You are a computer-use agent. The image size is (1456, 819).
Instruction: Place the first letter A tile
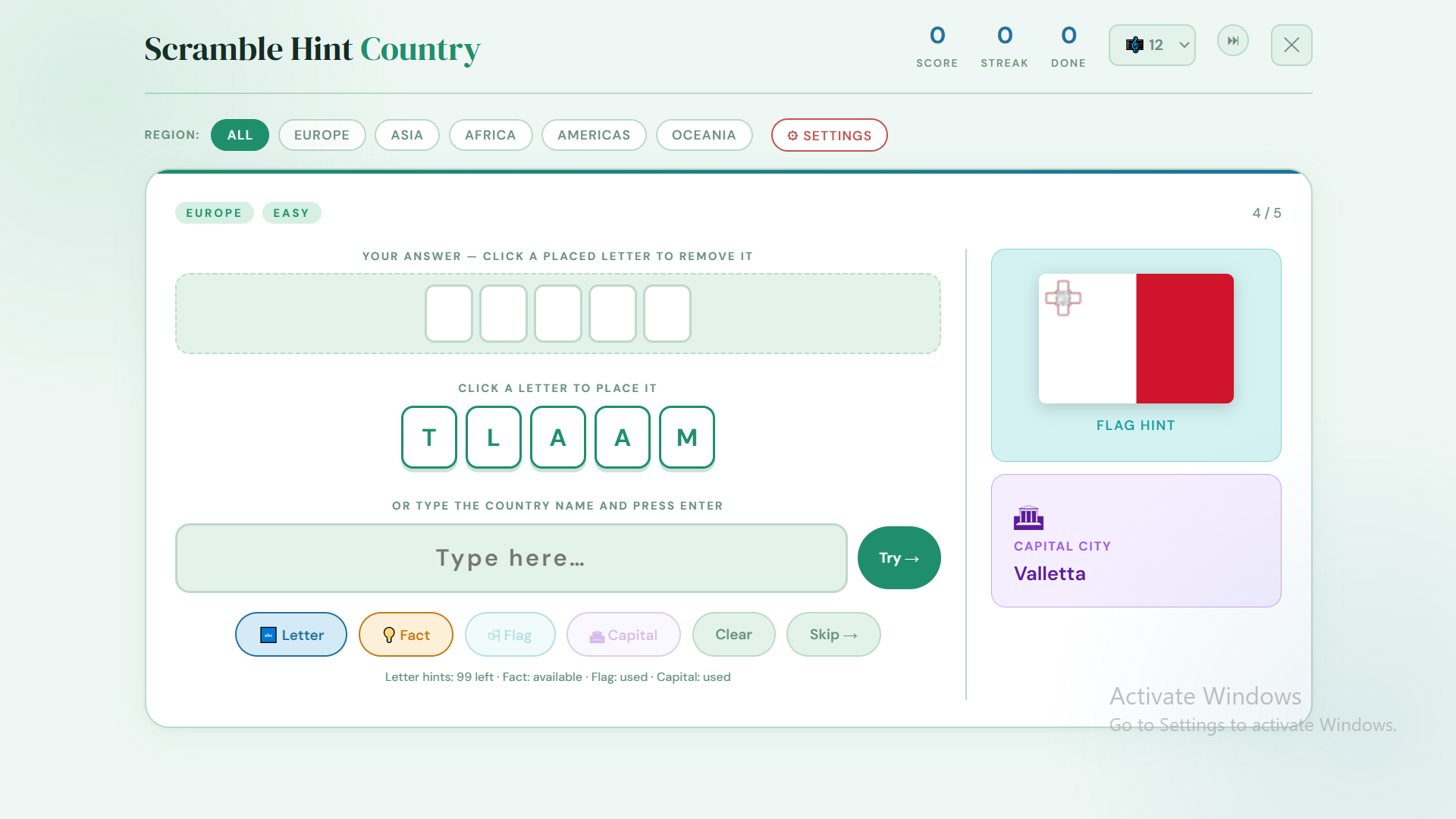pos(558,438)
